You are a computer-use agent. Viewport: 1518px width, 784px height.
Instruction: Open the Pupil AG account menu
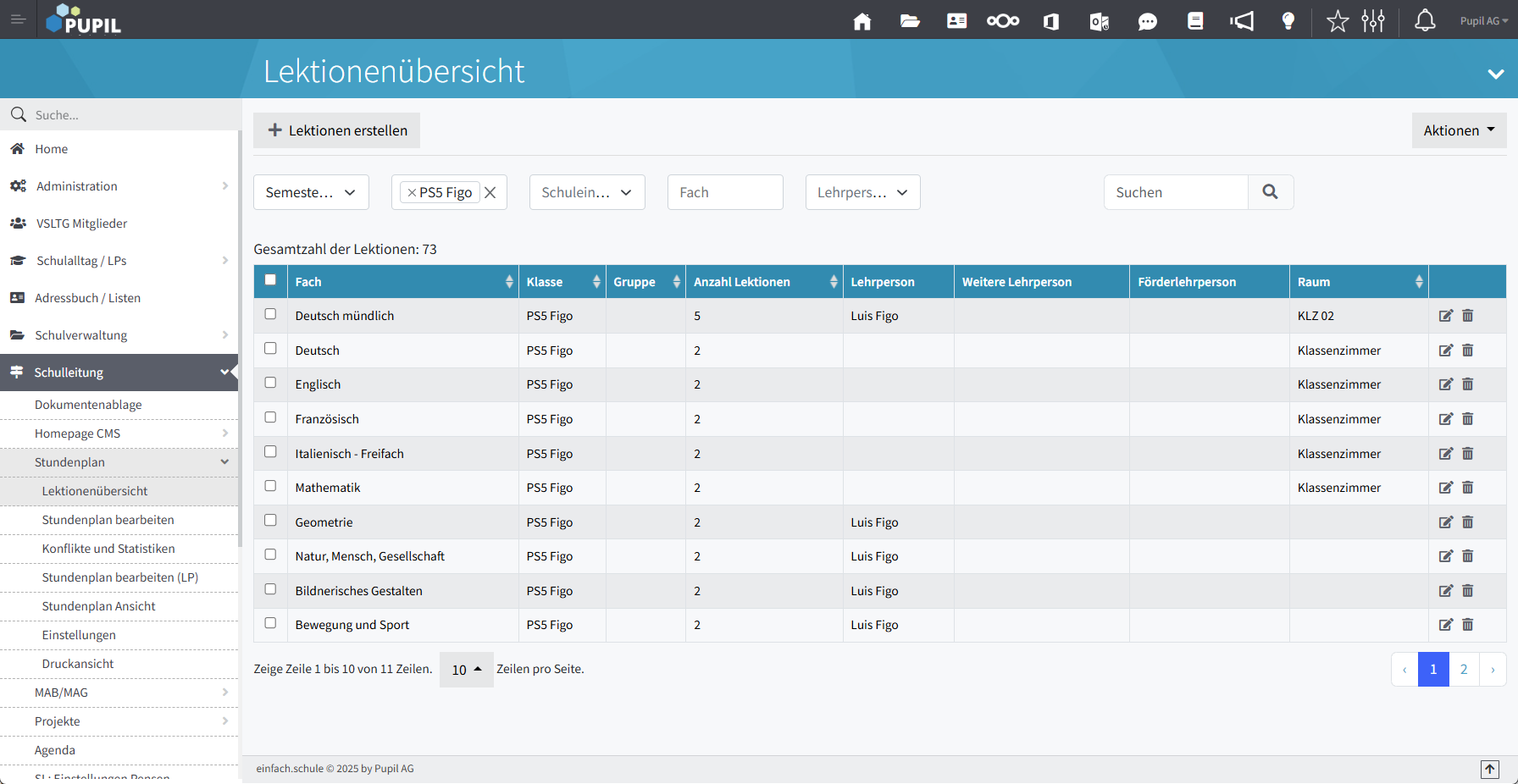pos(1483,21)
